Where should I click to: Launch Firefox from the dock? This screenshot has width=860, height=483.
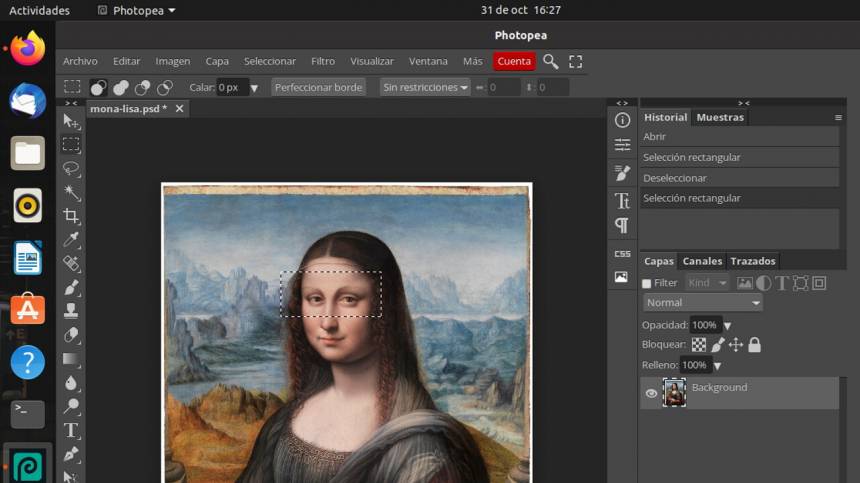coord(27,48)
